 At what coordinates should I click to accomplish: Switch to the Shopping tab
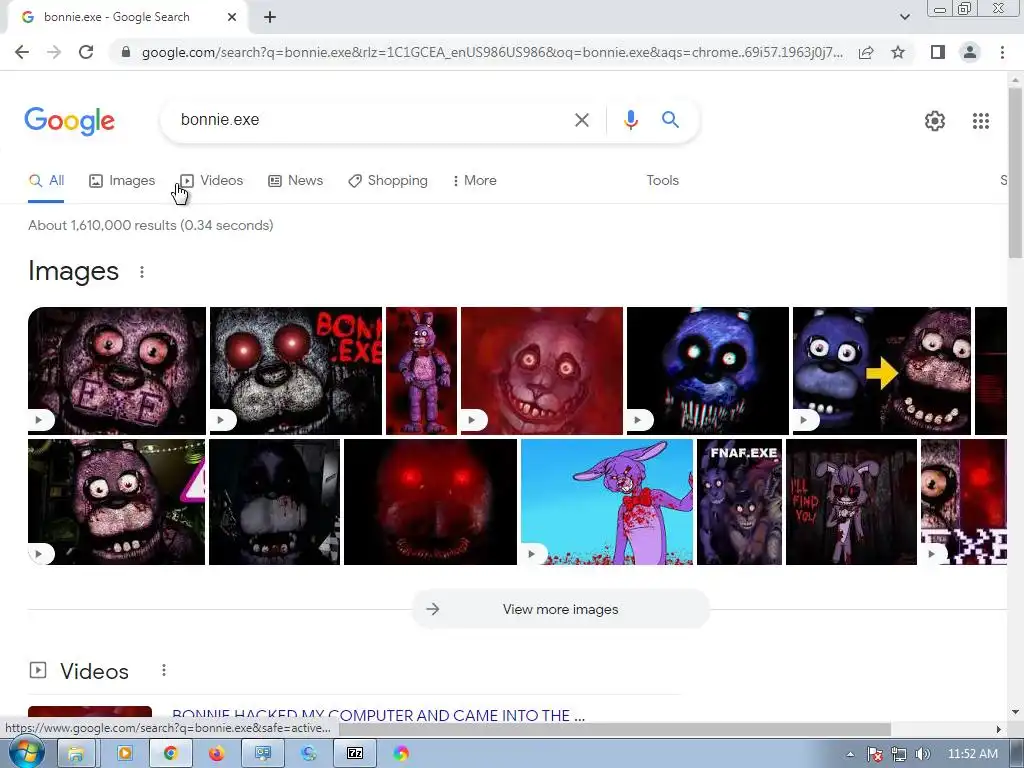[388, 181]
